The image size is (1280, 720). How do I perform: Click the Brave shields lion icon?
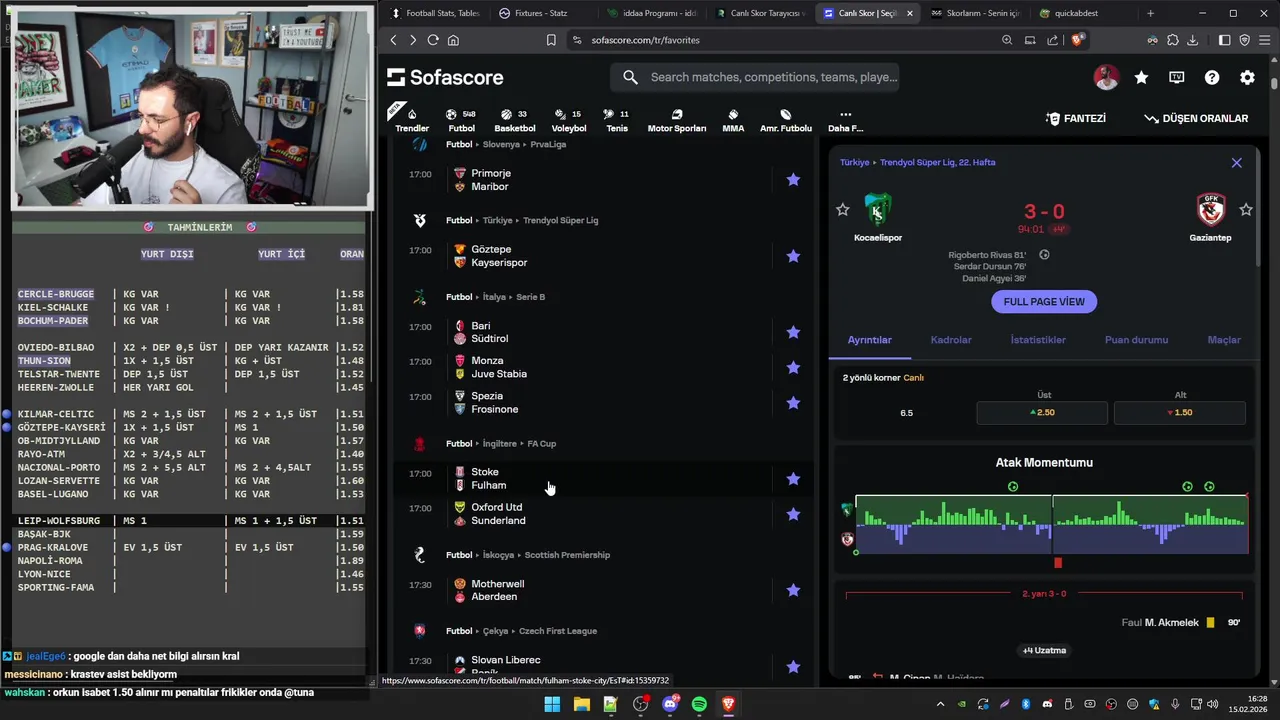tap(1077, 40)
